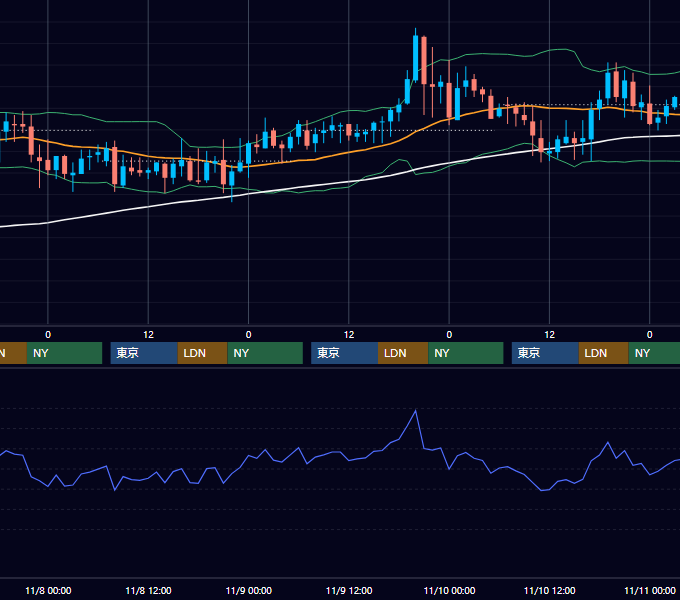The width and height of the screenshot is (680, 600).
Task: Click the 11/8 12:00 date label
Action: [x=148, y=590]
